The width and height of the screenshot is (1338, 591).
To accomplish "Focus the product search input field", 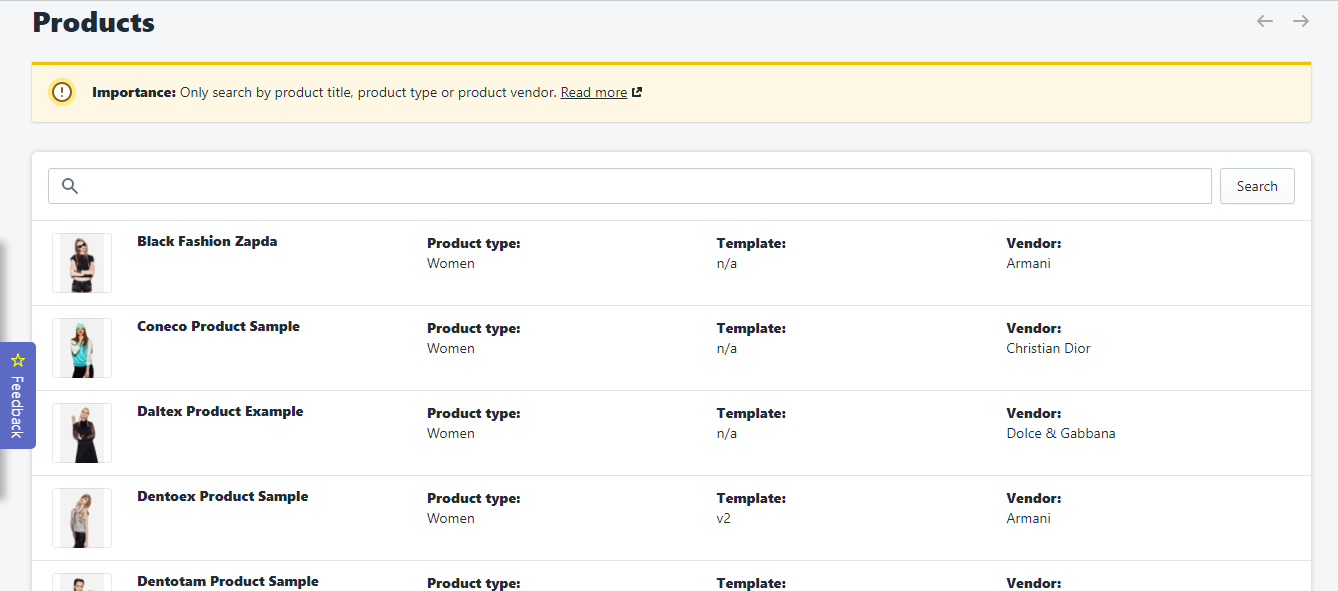I will (630, 186).
